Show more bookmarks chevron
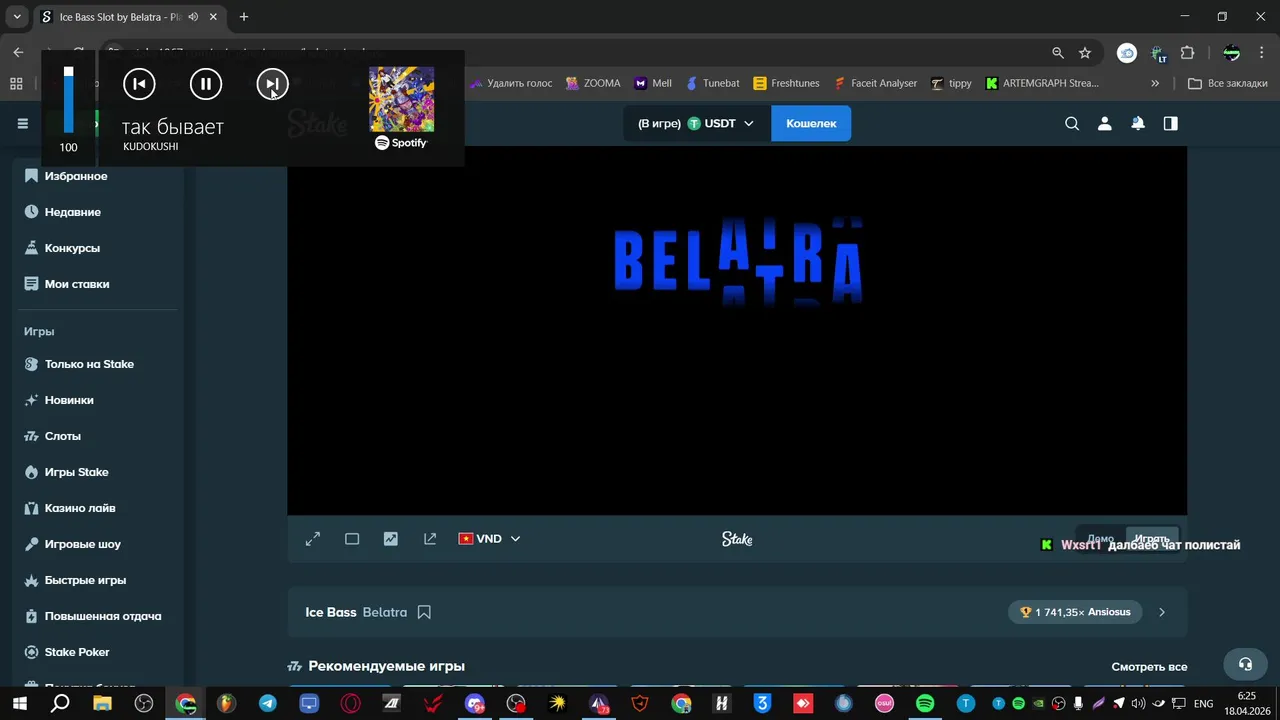Image resolution: width=1280 pixels, height=720 pixels. (1155, 84)
